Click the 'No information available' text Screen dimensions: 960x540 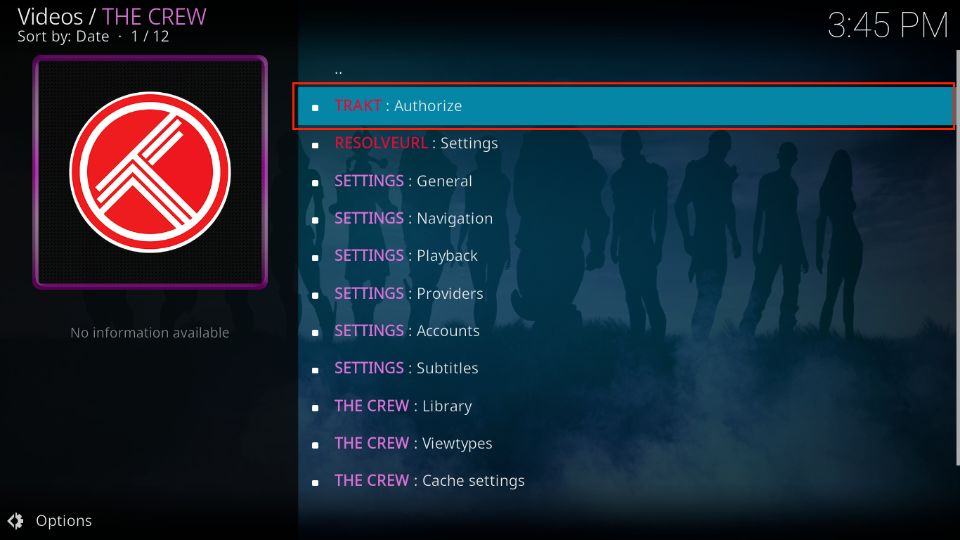click(150, 332)
